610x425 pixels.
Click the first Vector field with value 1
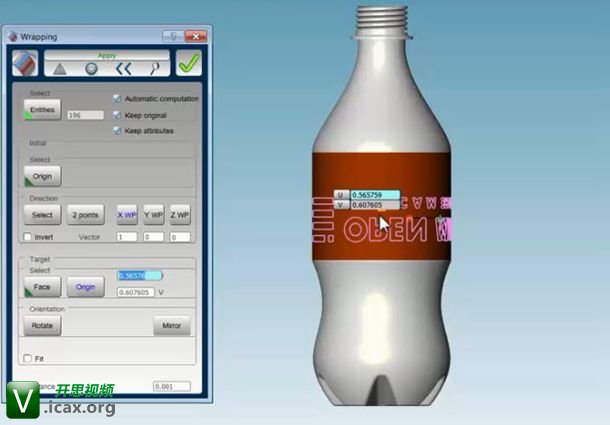[x=127, y=237]
